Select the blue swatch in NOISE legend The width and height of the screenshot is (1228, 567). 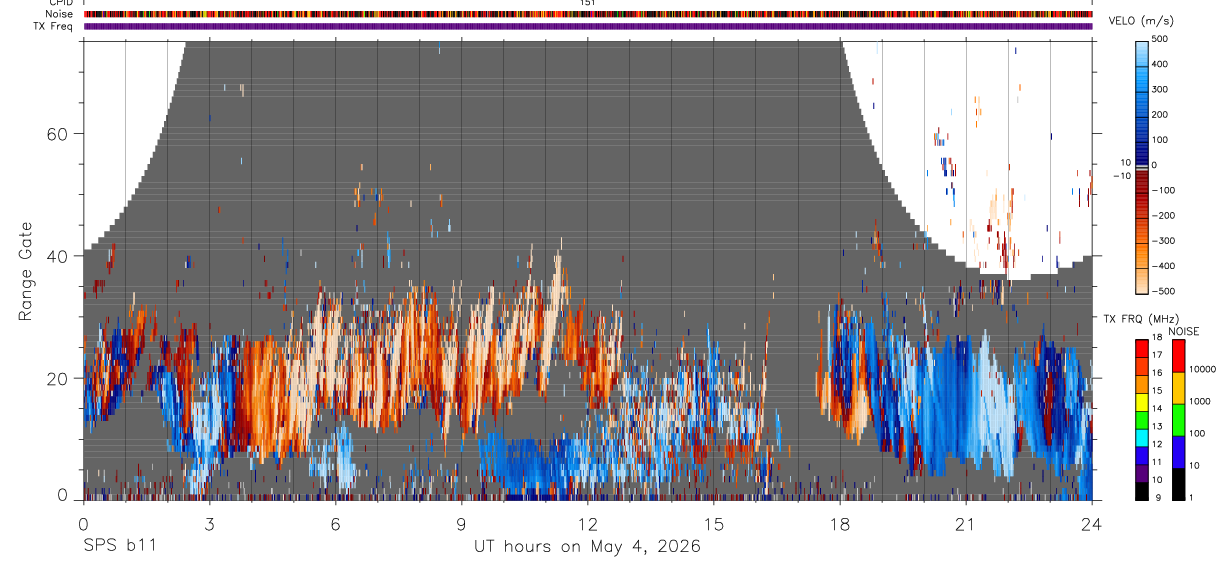[x=1177, y=451]
